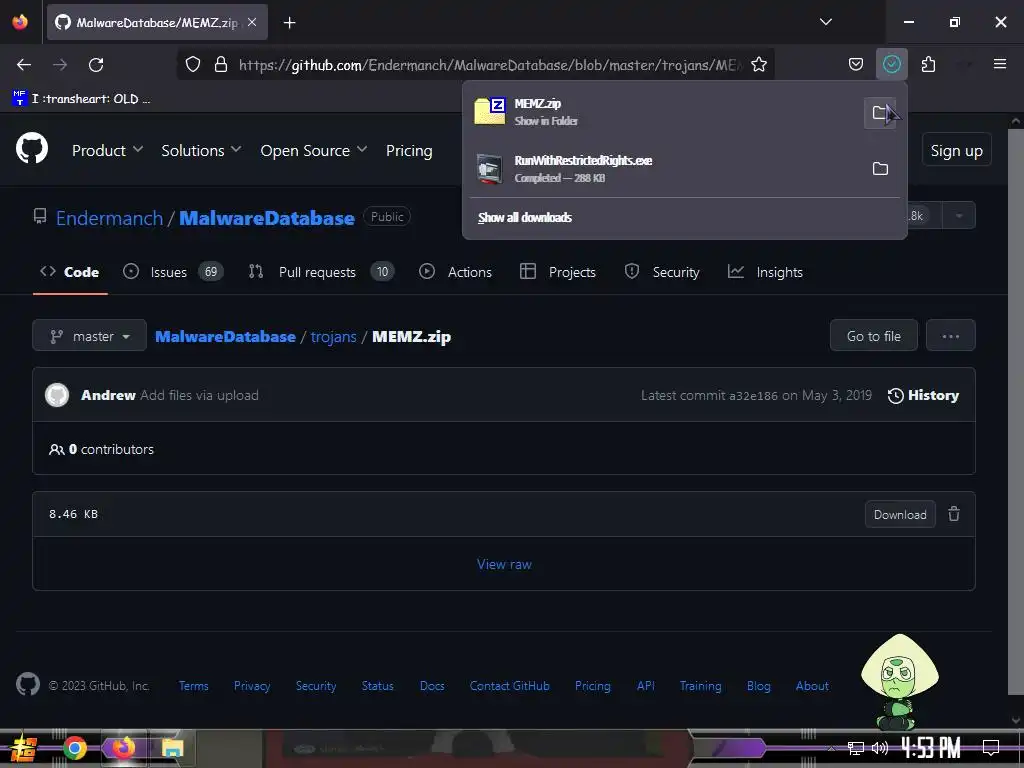Open the Projects tab
Viewport: 1024px width, 768px height.
(558, 272)
